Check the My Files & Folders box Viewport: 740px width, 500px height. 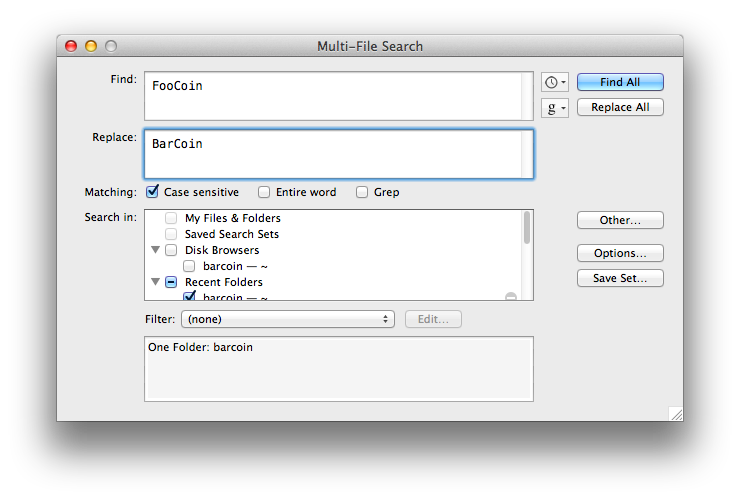coord(171,218)
